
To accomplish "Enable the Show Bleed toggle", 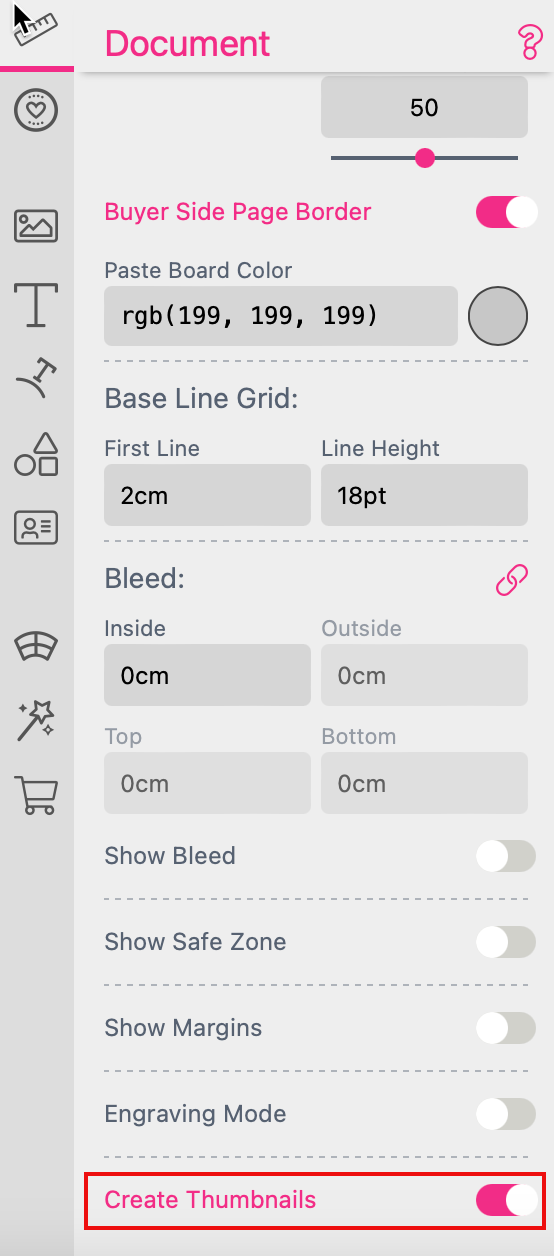I will 506,856.
